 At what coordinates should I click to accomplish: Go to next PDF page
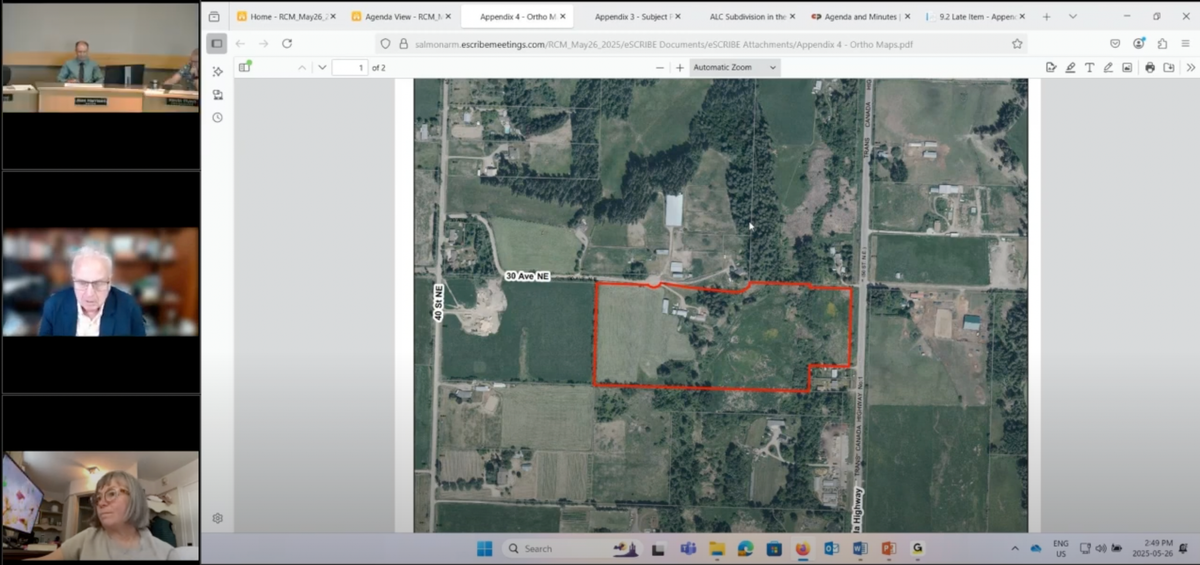322,67
